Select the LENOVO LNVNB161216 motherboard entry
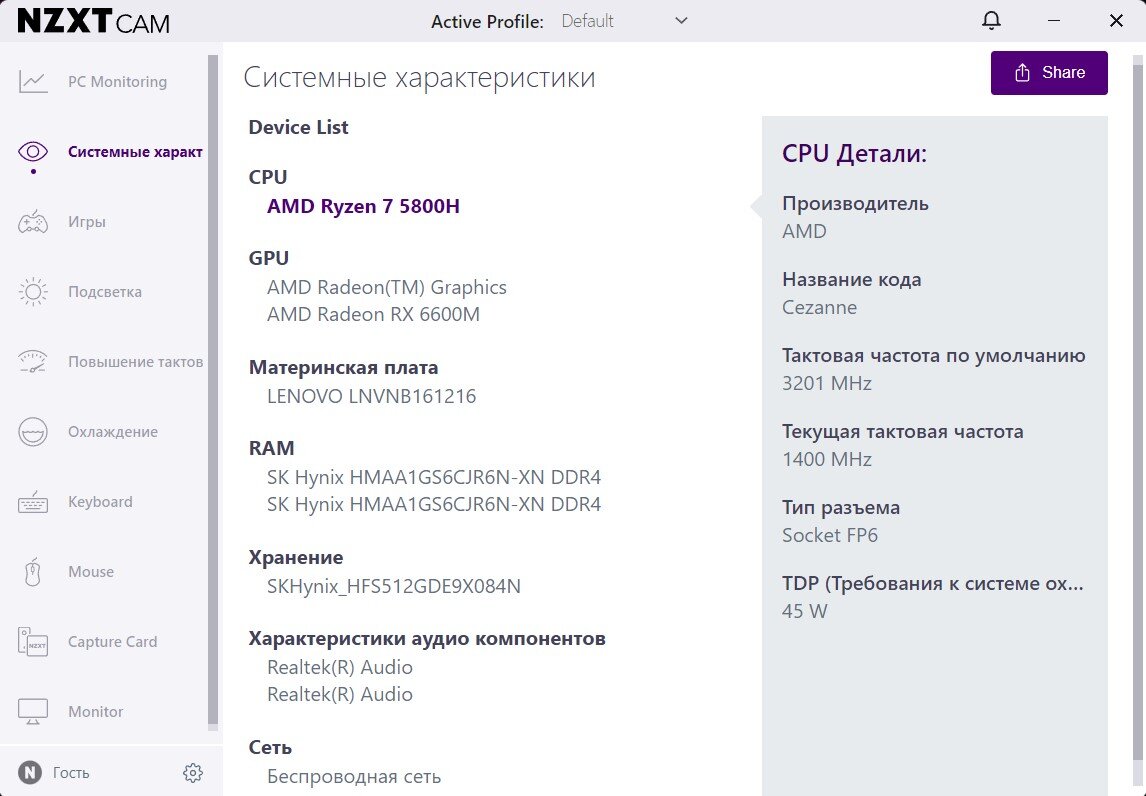The width and height of the screenshot is (1146, 796). (x=371, y=396)
